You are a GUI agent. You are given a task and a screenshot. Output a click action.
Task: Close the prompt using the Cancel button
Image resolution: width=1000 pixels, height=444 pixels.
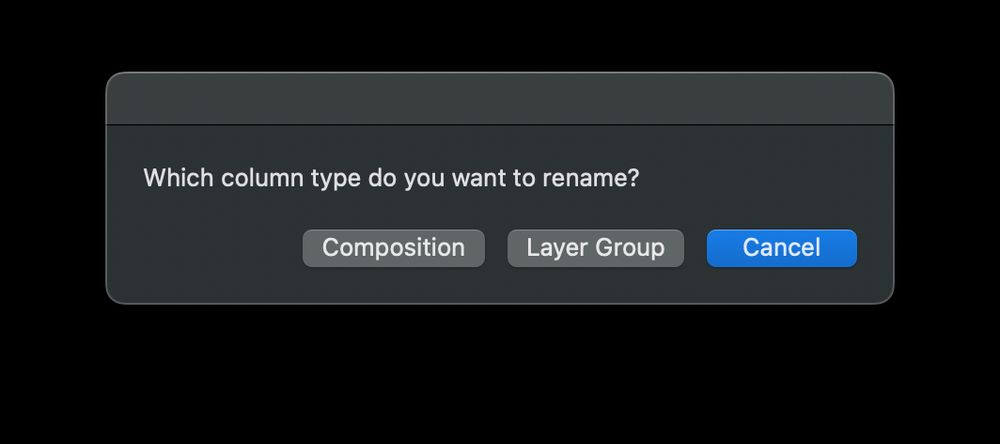(781, 248)
